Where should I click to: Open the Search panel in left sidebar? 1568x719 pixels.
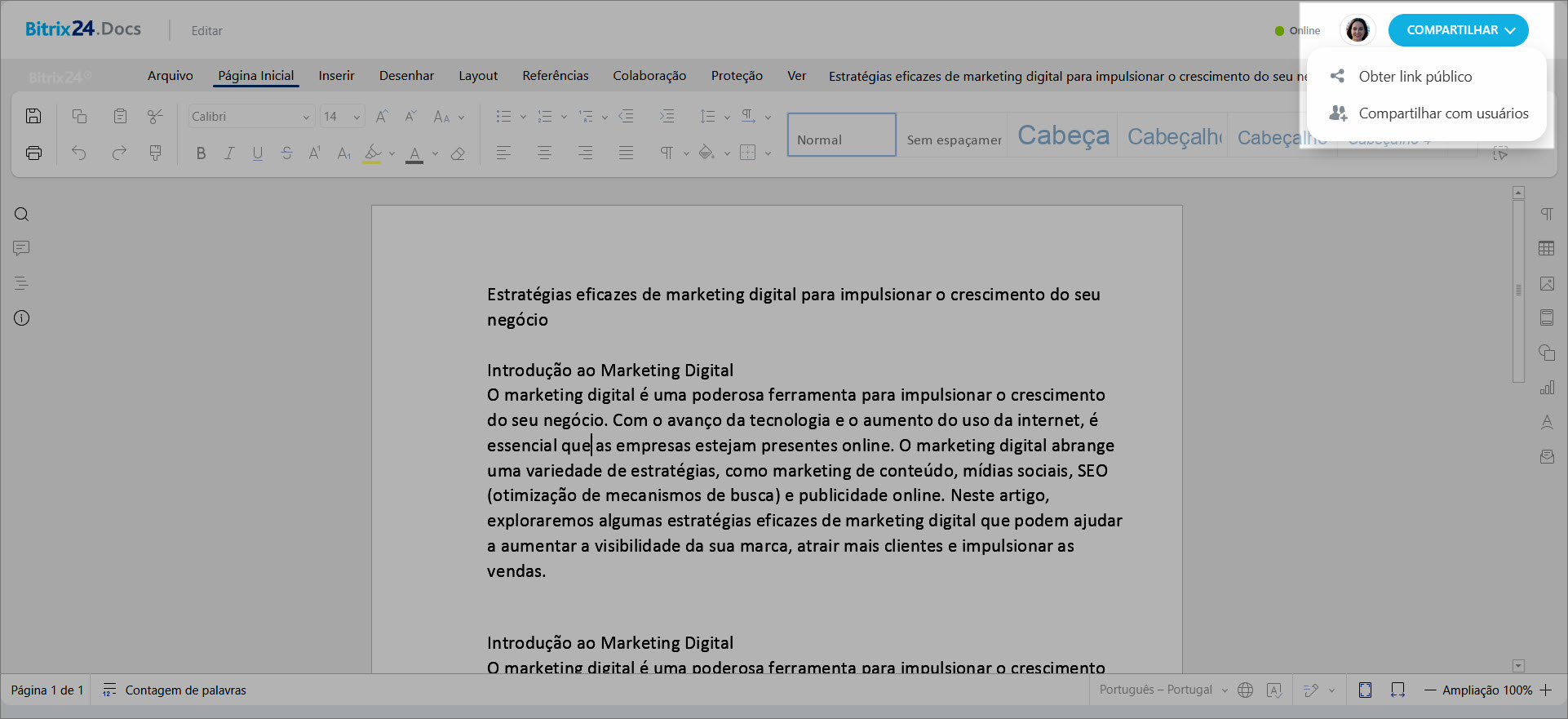[x=22, y=215]
